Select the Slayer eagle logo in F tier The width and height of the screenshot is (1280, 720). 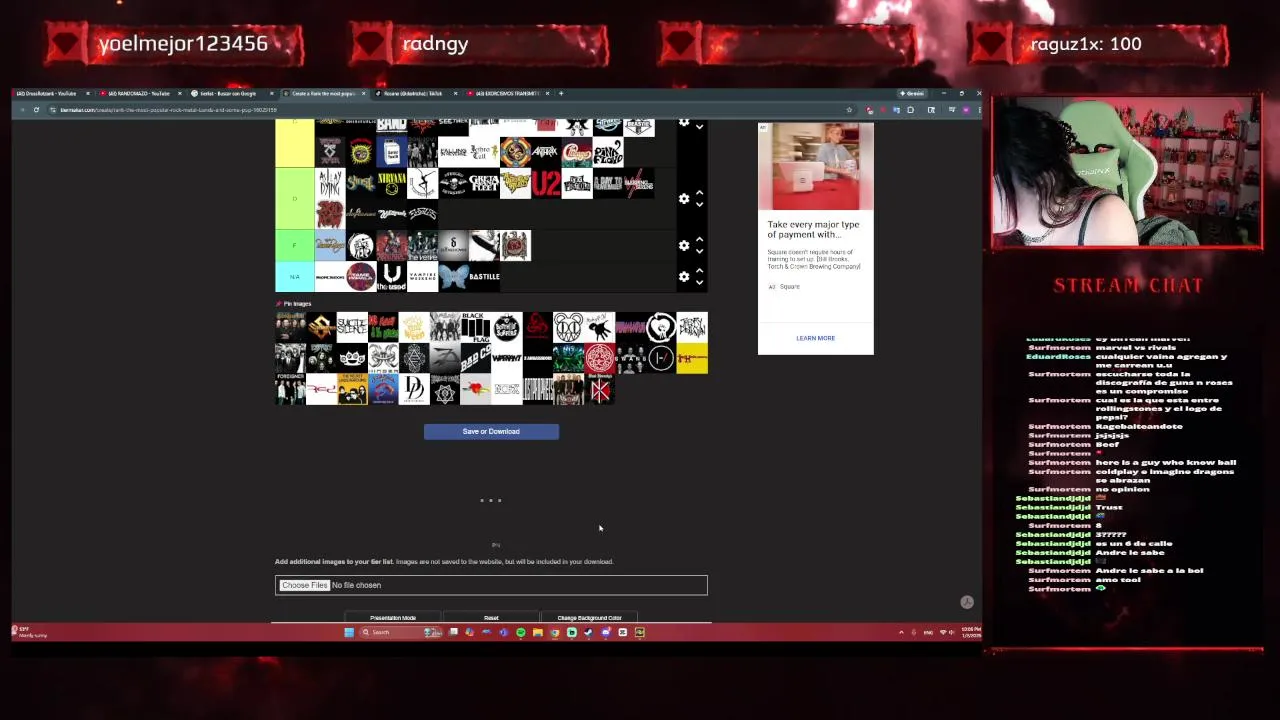(515, 245)
